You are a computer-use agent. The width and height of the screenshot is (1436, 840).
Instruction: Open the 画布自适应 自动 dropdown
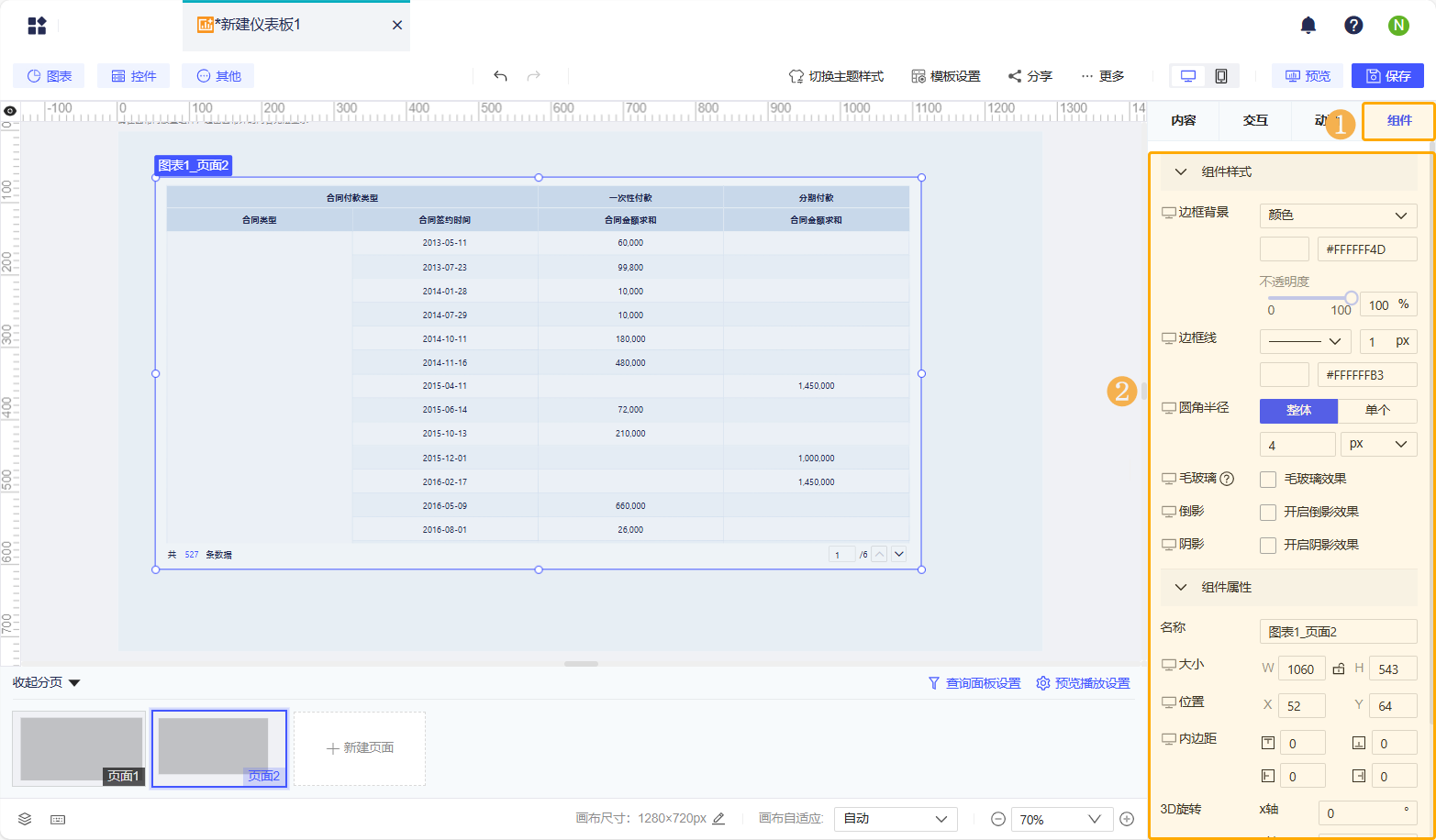pyautogui.click(x=896, y=819)
